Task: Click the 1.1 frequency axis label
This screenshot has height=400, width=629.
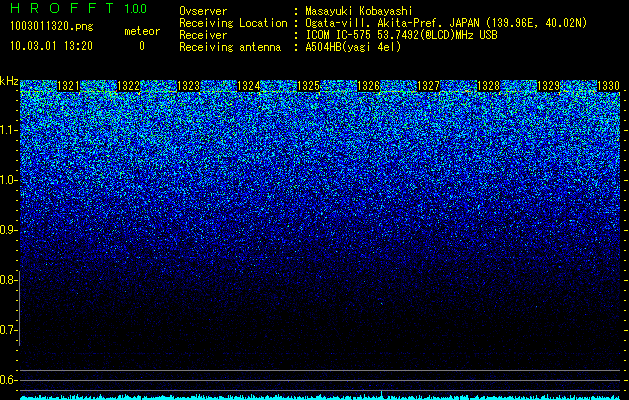Action: click(8, 130)
